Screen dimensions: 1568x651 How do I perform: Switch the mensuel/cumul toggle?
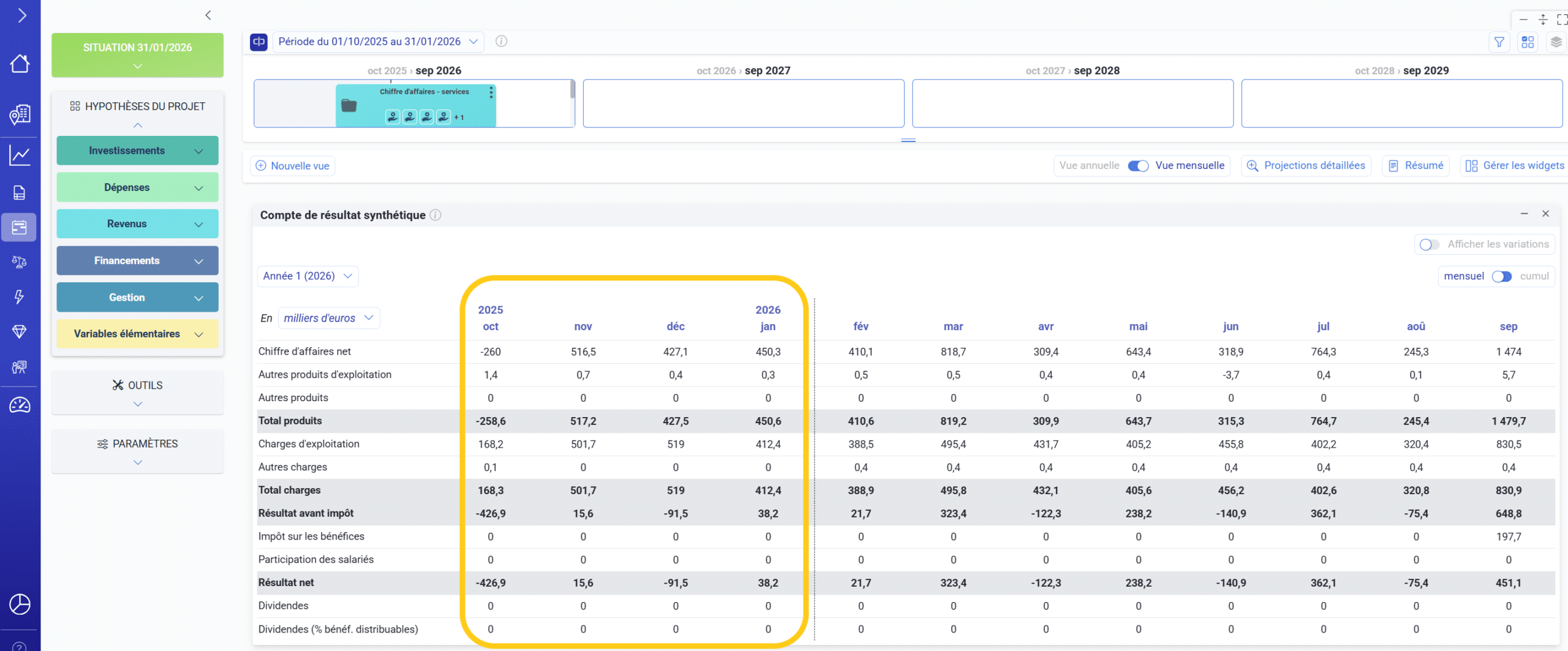pyautogui.click(x=1501, y=276)
